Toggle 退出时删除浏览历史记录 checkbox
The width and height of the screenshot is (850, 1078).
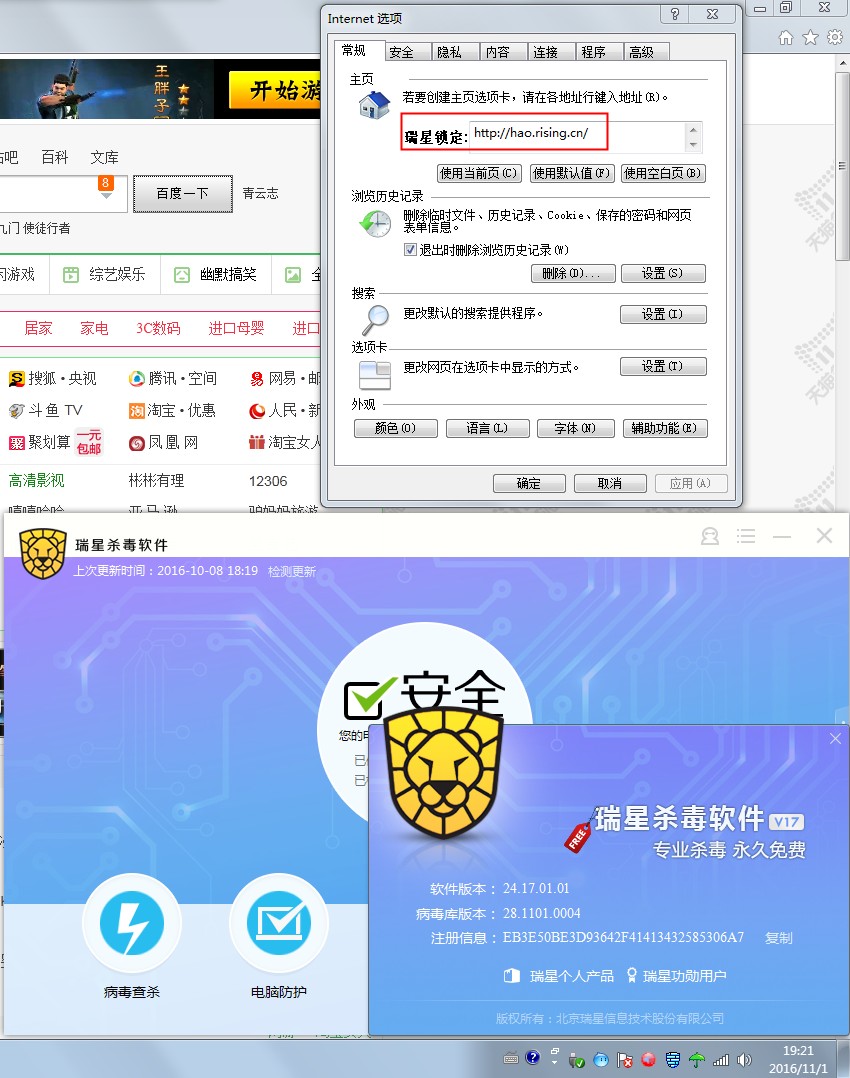(411, 250)
